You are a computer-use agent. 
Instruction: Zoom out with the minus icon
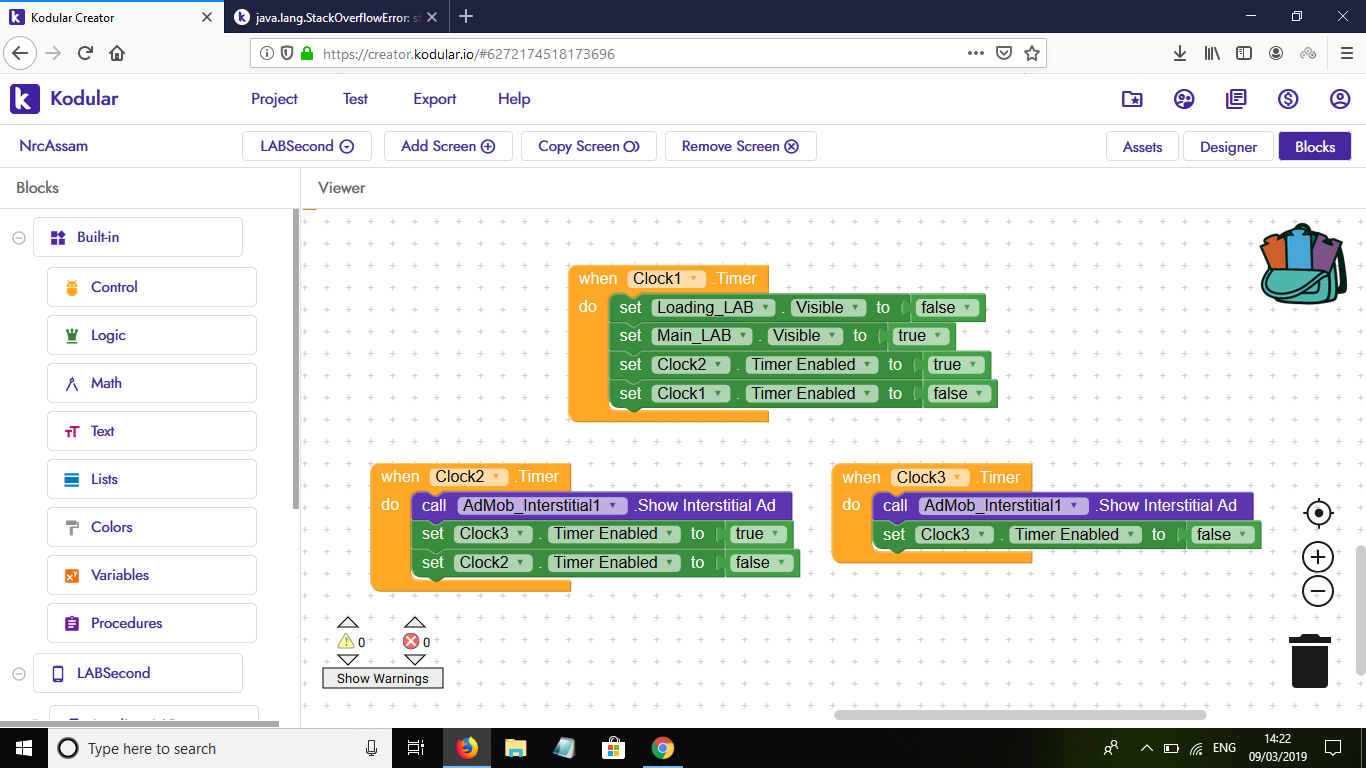click(1318, 591)
